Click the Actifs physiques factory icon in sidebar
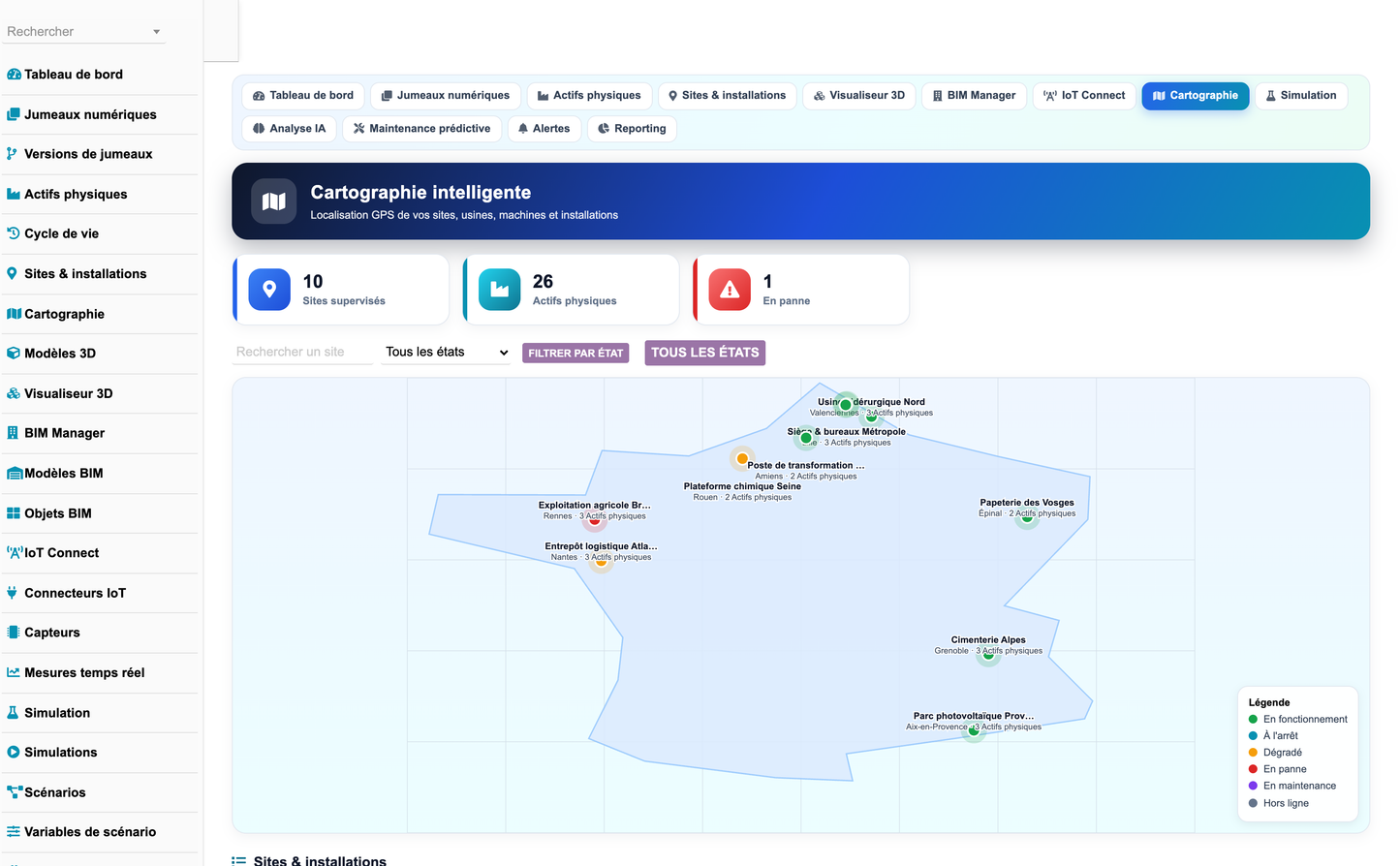The image size is (1400, 866). (x=14, y=194)
